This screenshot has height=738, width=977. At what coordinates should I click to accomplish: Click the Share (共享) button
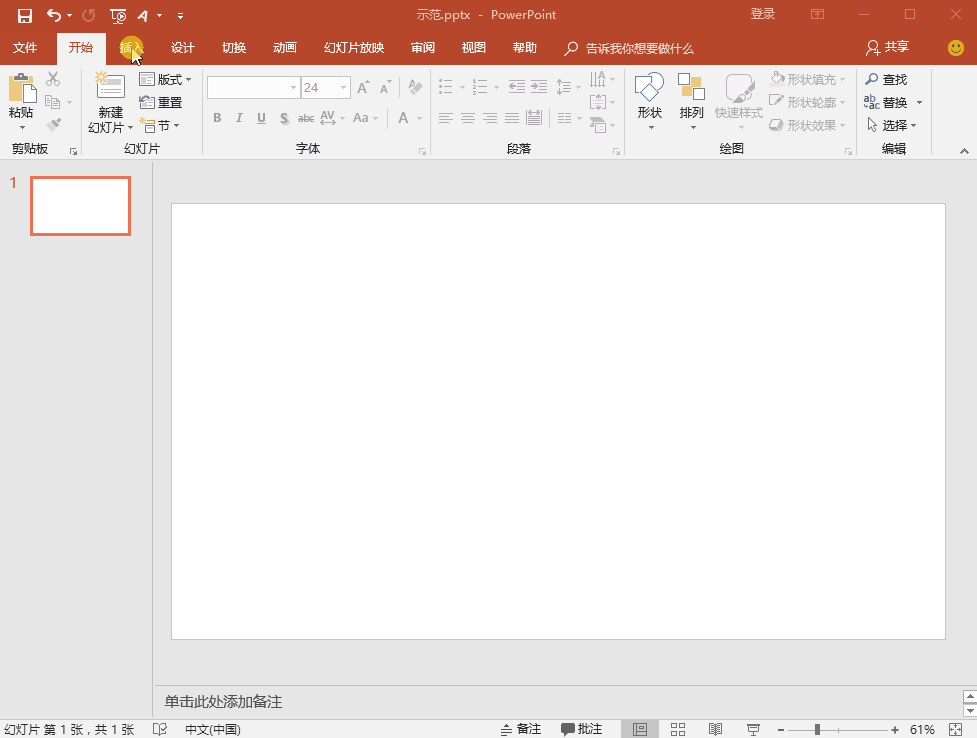coord(888,48)
